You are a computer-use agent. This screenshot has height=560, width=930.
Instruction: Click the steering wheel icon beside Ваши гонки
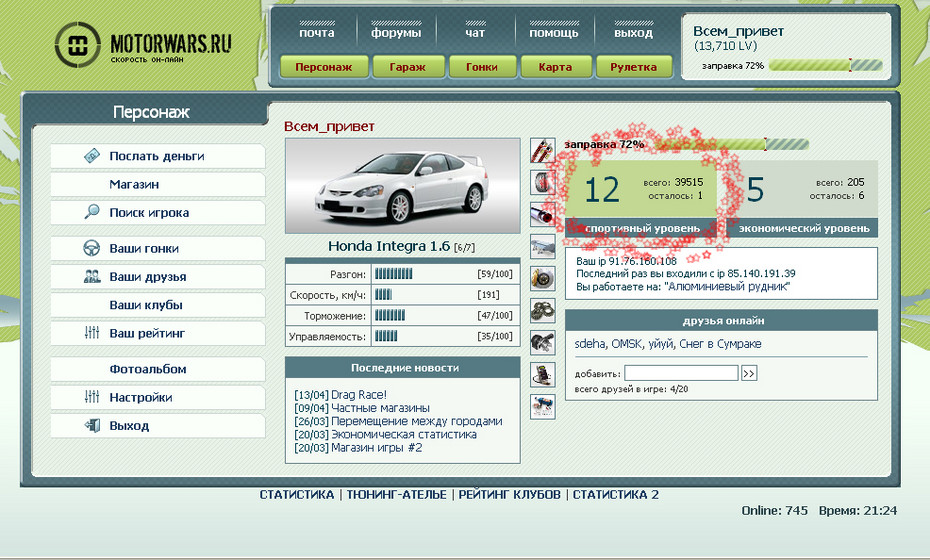(92, 248)
